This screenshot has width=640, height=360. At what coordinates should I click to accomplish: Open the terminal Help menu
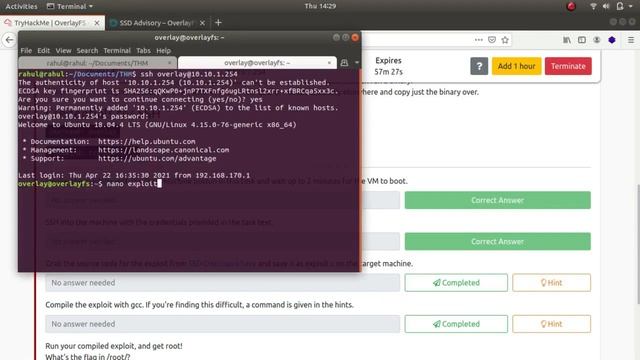pos(163,51)
